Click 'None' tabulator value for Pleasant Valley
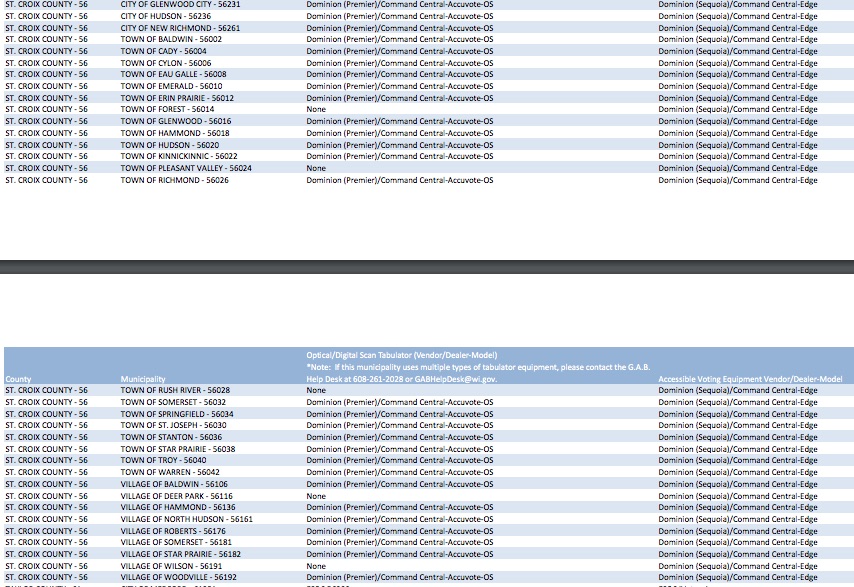 [x=316, y=168]
